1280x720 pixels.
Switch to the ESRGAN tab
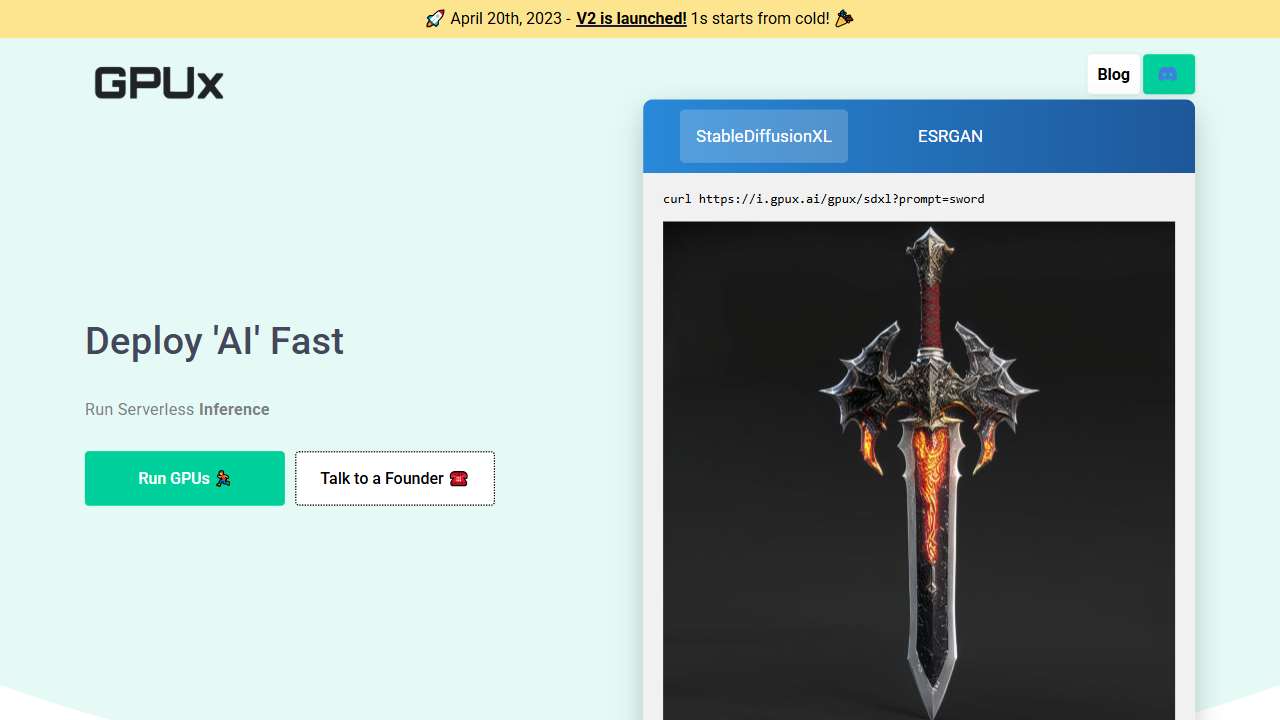(x=950, y=136)
